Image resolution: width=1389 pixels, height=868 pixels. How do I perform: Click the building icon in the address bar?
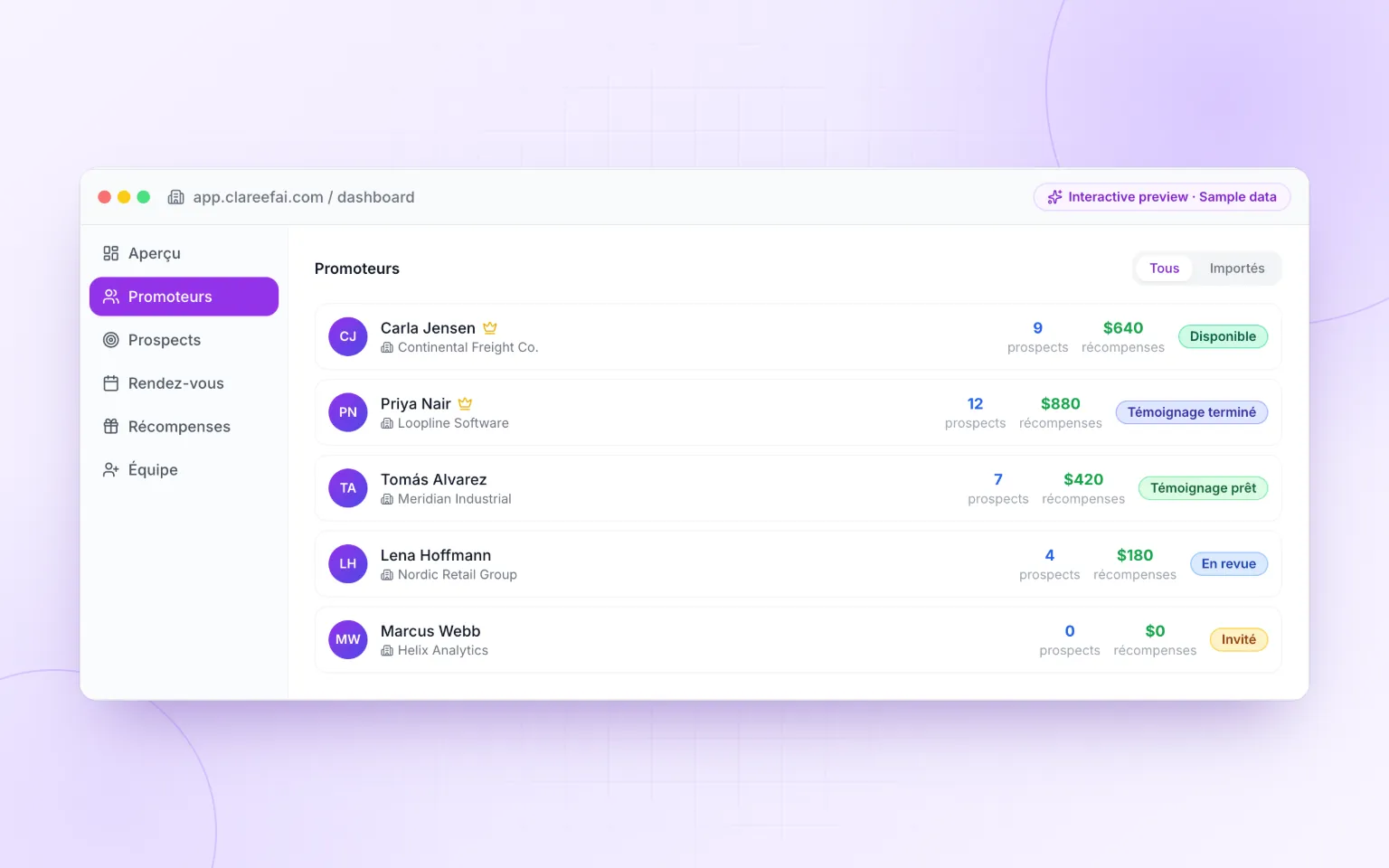pyautogui.click(x=176, y=197)
